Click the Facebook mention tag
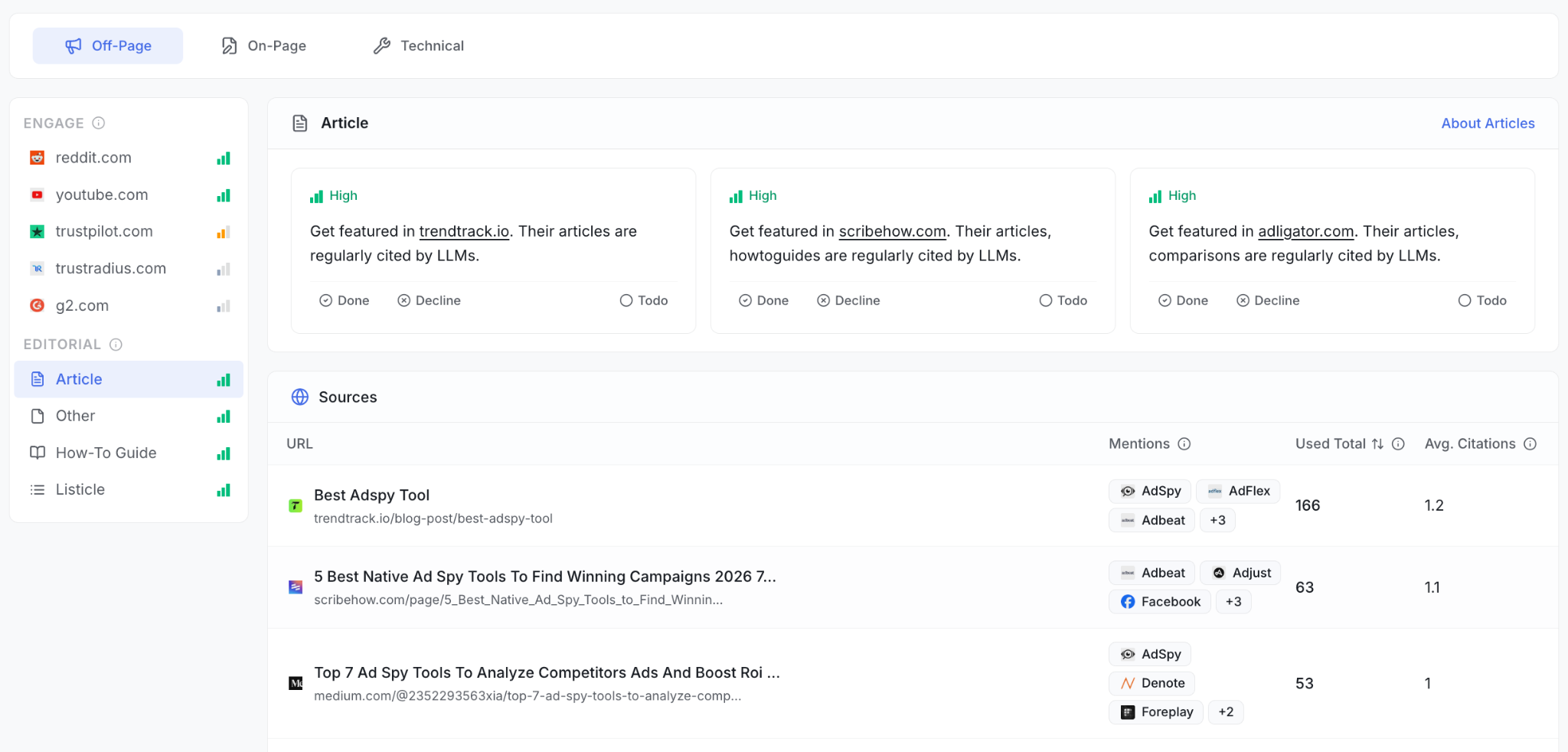 (x=1160, y=602)
